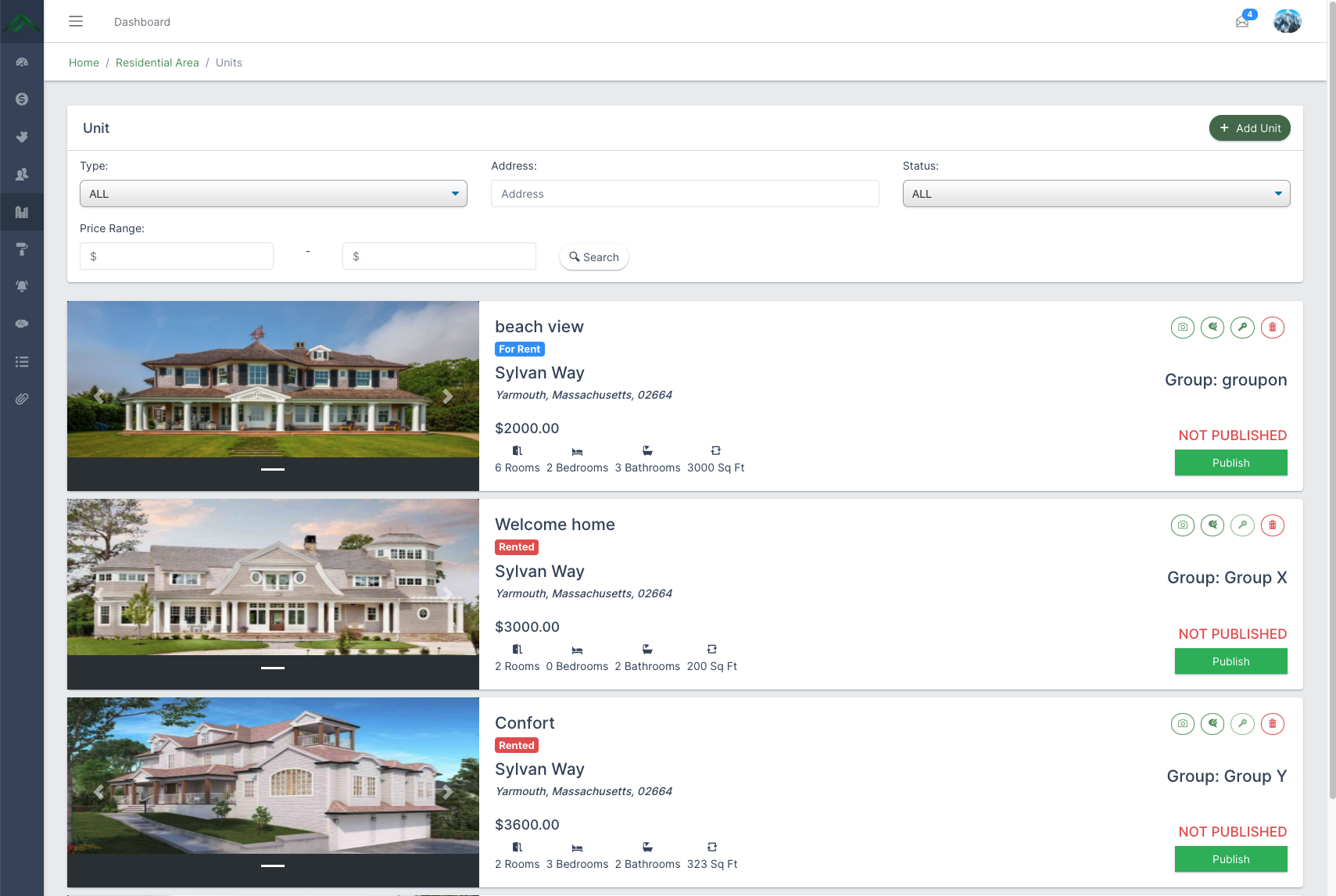Screen dimensions: 1336x896
Task: Click the '$3600.00' price
Action: pos(527,825)
